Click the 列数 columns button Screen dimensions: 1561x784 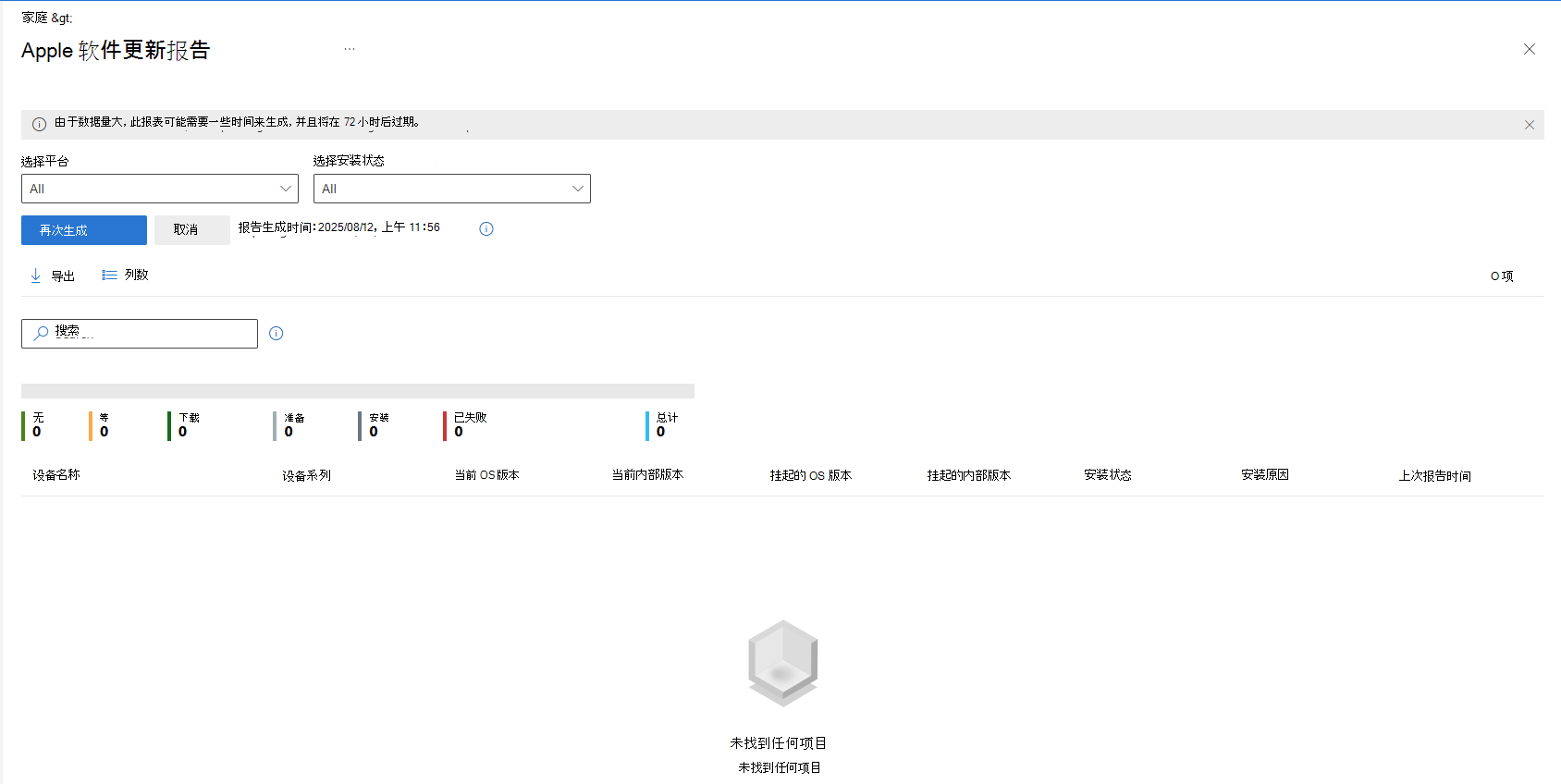pos(125,276)
